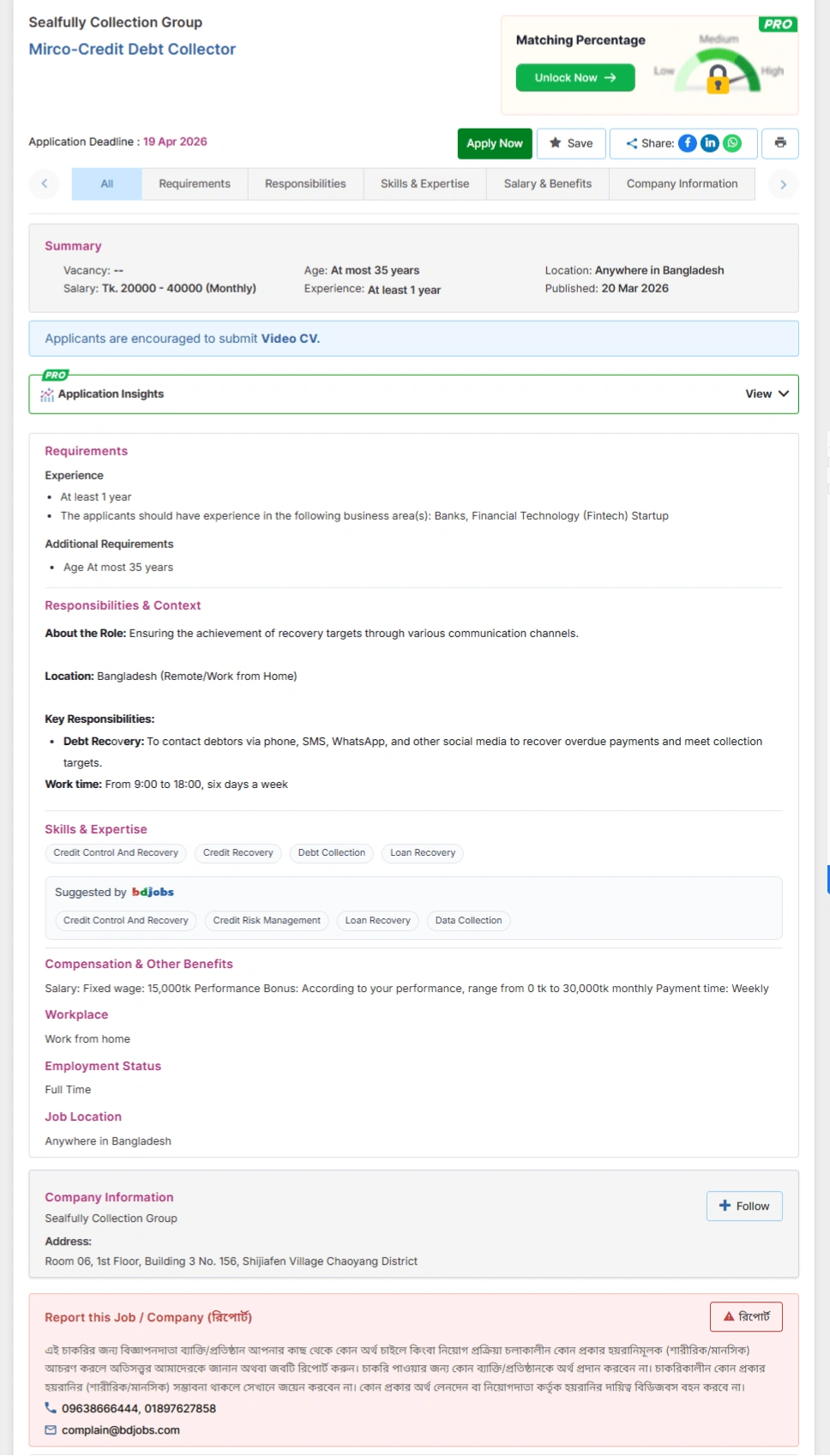830x1456 pixels.
Task: Share job through WhatsApp icon
Action: click(x=732, y=143)
